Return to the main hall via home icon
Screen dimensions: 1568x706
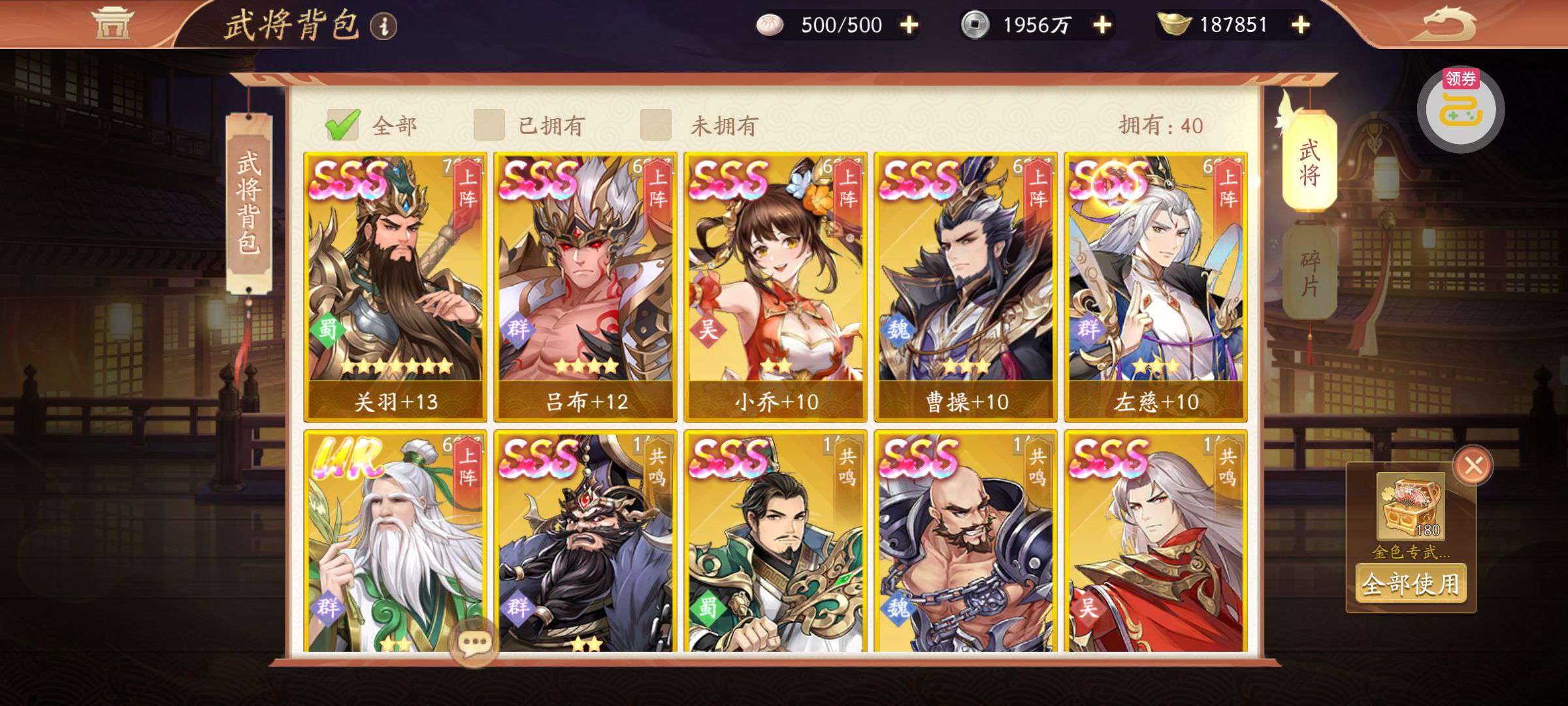point(111,23)
